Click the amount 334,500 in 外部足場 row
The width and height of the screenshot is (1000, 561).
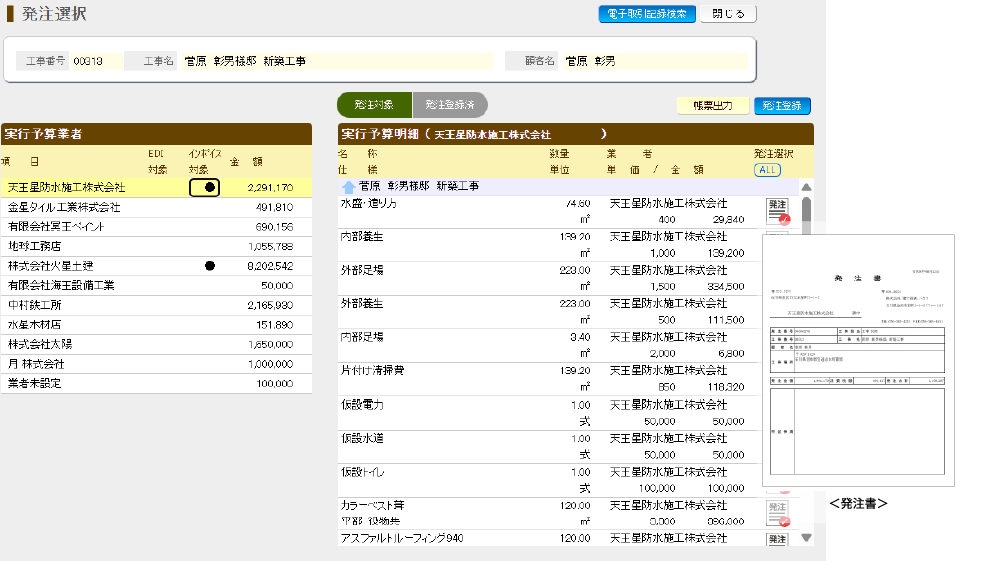[x=726, y=287]
